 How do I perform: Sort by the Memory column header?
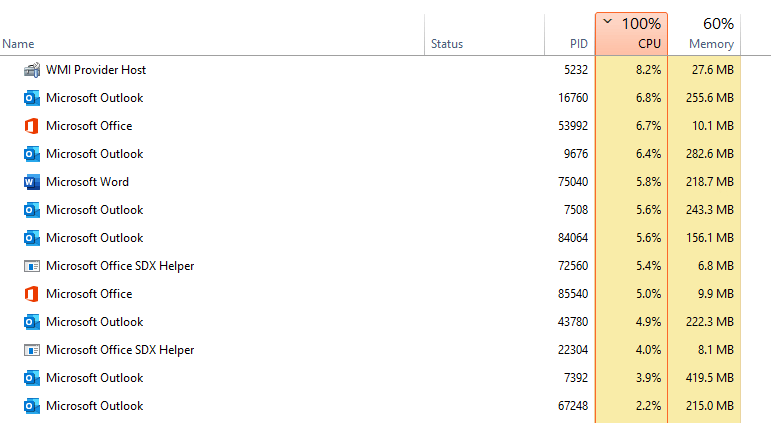point(711,44)
